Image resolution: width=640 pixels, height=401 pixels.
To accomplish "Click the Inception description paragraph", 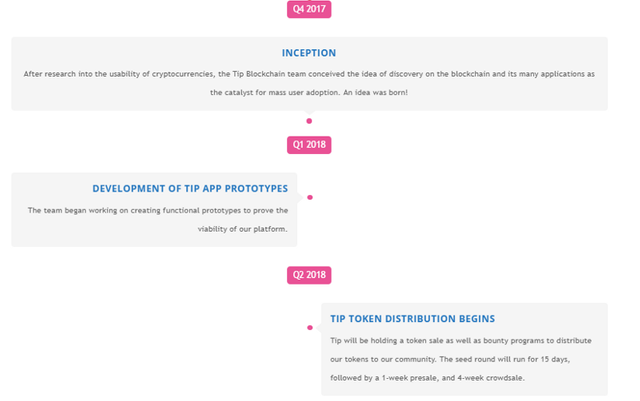I will 309,83.
